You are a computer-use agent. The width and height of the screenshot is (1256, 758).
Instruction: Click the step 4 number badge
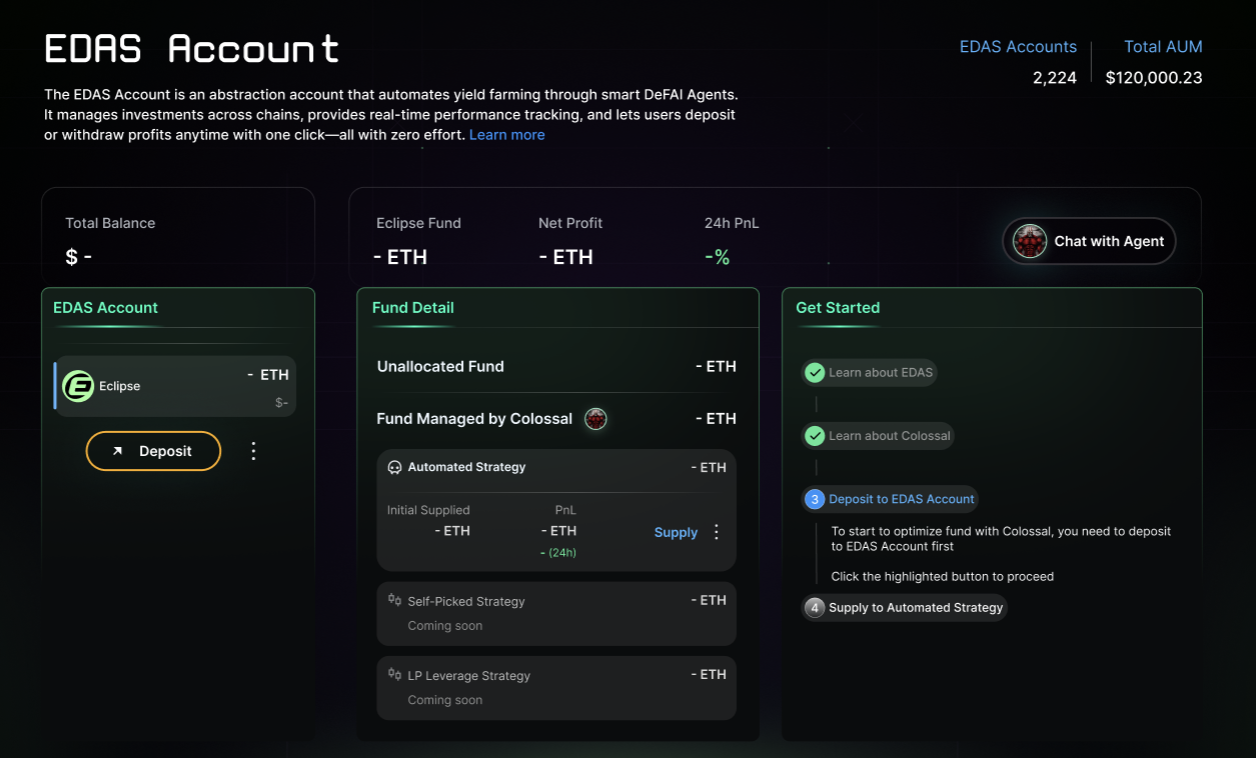pos(815,608)
